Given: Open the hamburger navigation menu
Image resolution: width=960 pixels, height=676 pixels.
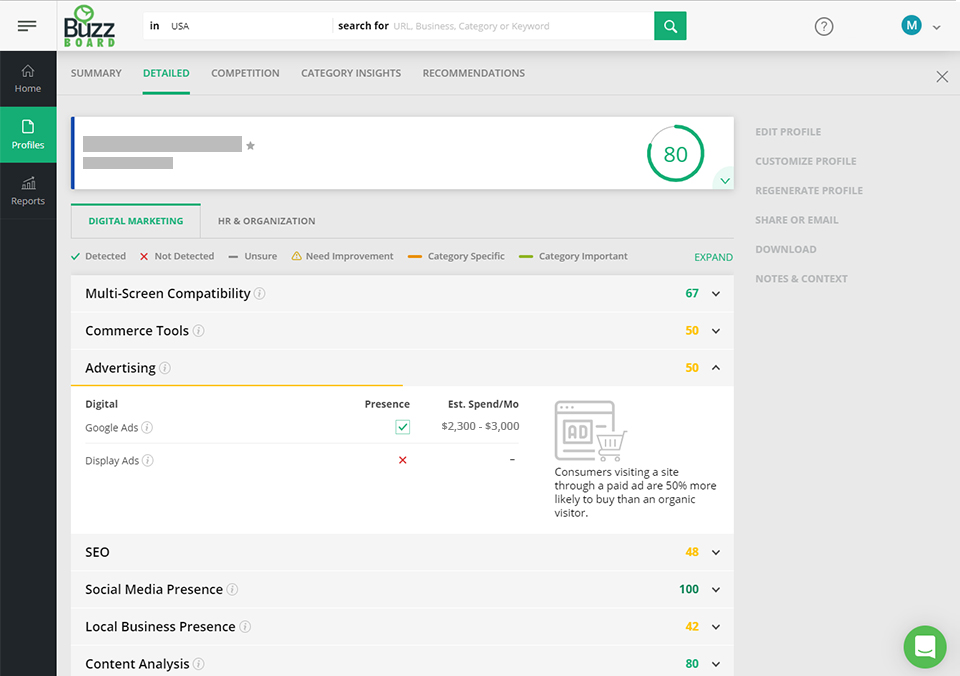Looking at the screenshot, I should 27,25.
